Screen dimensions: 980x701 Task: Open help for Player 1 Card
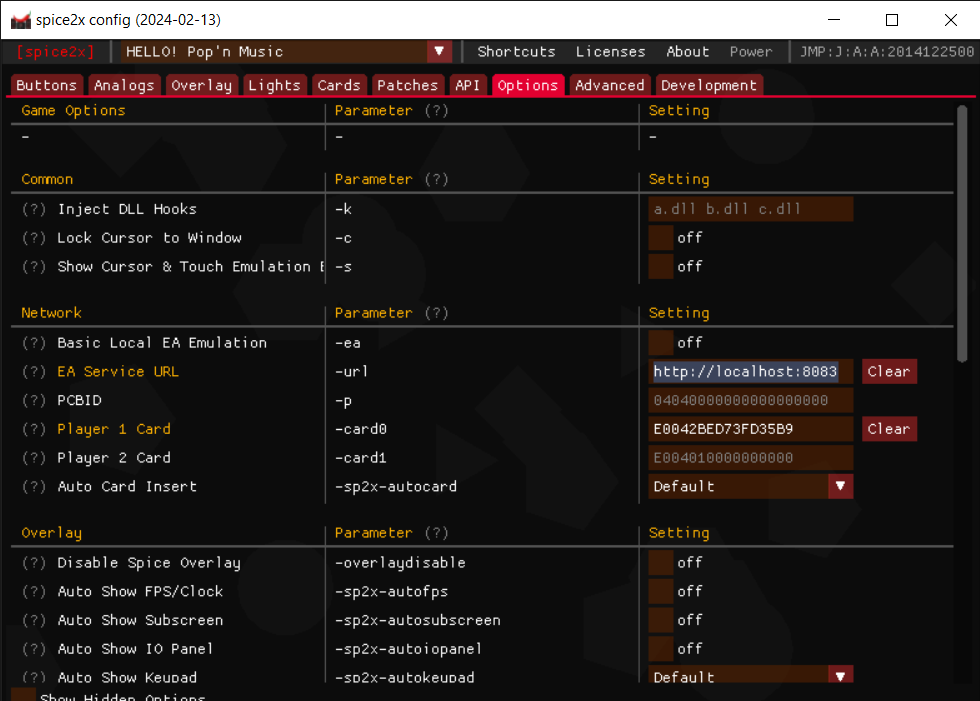point(33,428)
